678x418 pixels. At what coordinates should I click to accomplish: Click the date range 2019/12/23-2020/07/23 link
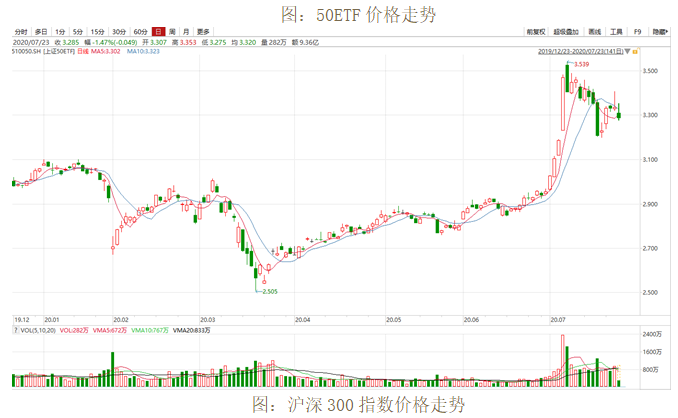[580, 51]
